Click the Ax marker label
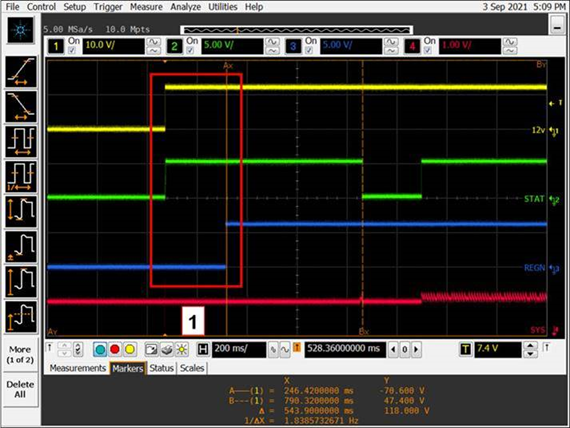This screenshot has width=570, height=428. point(228,66)
